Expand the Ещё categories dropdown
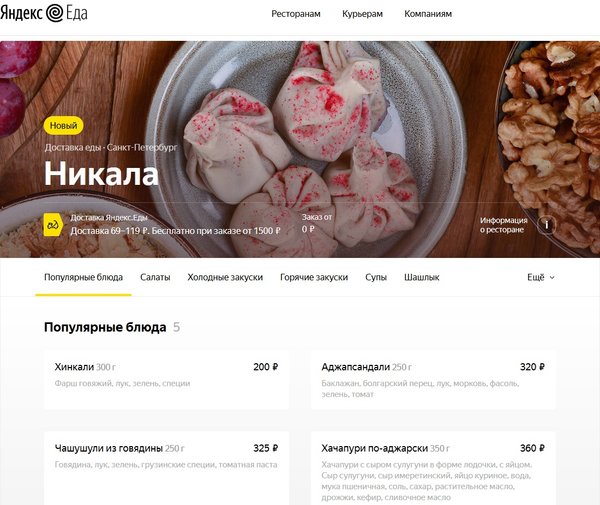Screen dimensions: 600x505 point(541,277)
